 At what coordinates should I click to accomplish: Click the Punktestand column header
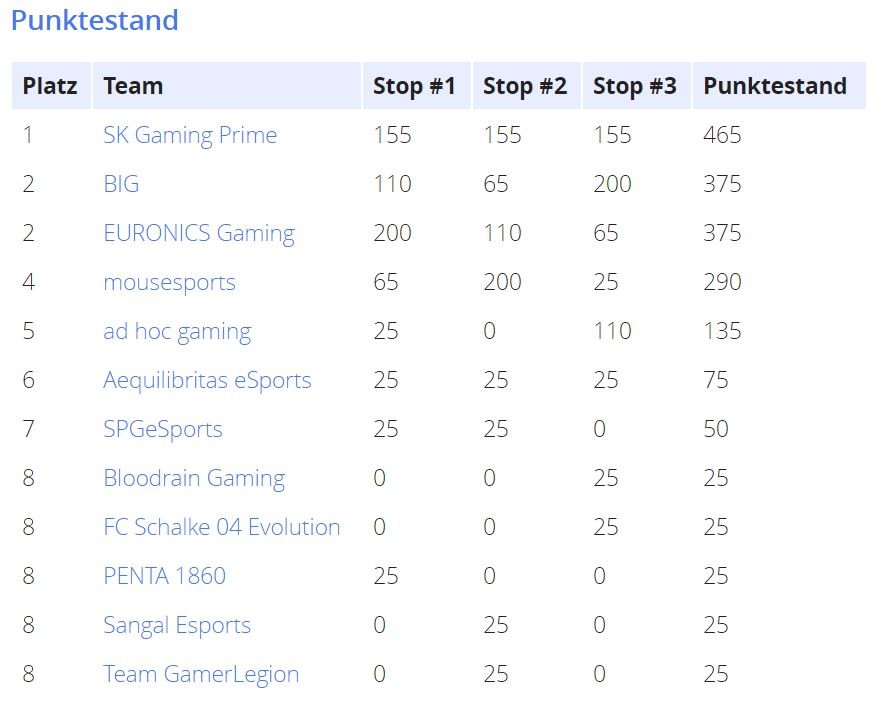click(775, 86)
